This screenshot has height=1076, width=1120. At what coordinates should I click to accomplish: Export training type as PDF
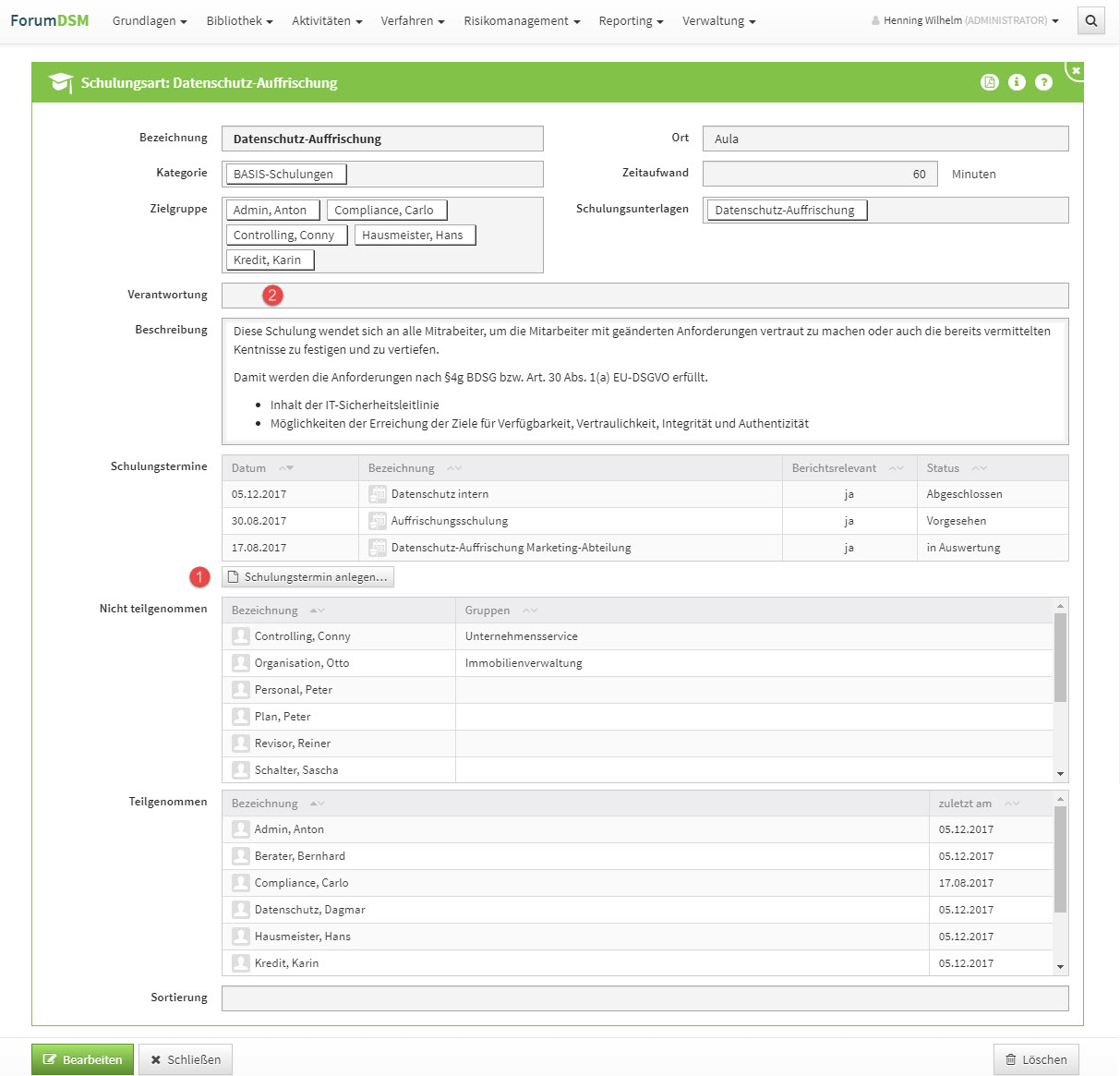[989, 82]
